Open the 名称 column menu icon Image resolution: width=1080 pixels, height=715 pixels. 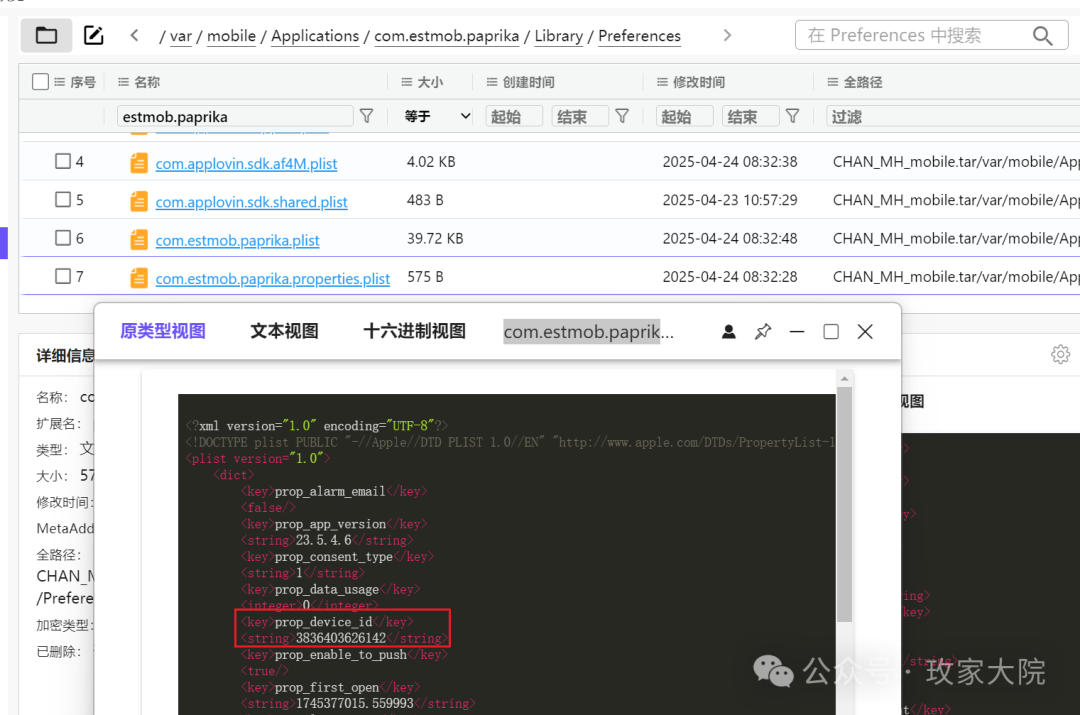tap(123, 82)
